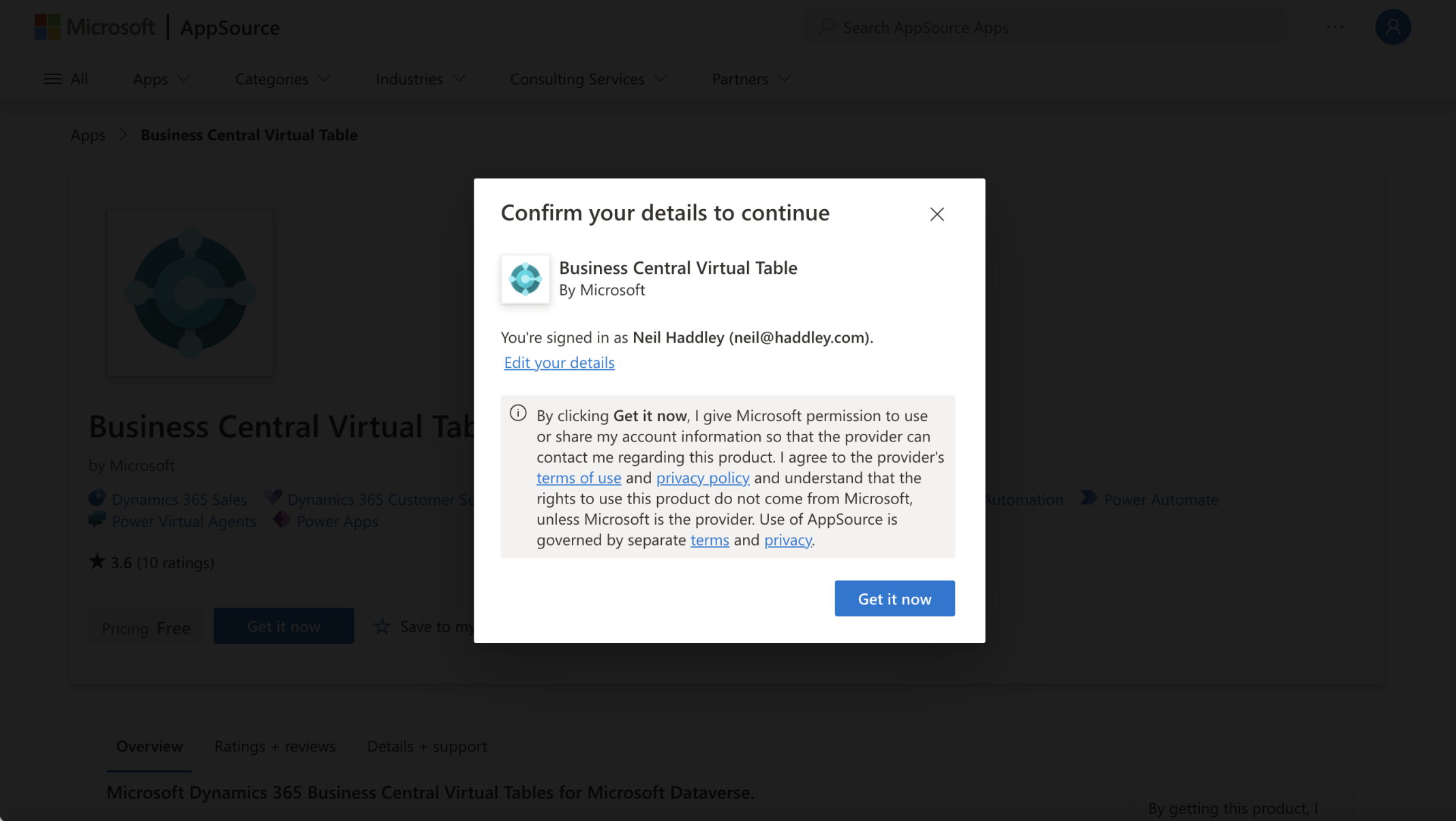Switch to the Details + support tab
1456x821 pixels.
(427, 746)
